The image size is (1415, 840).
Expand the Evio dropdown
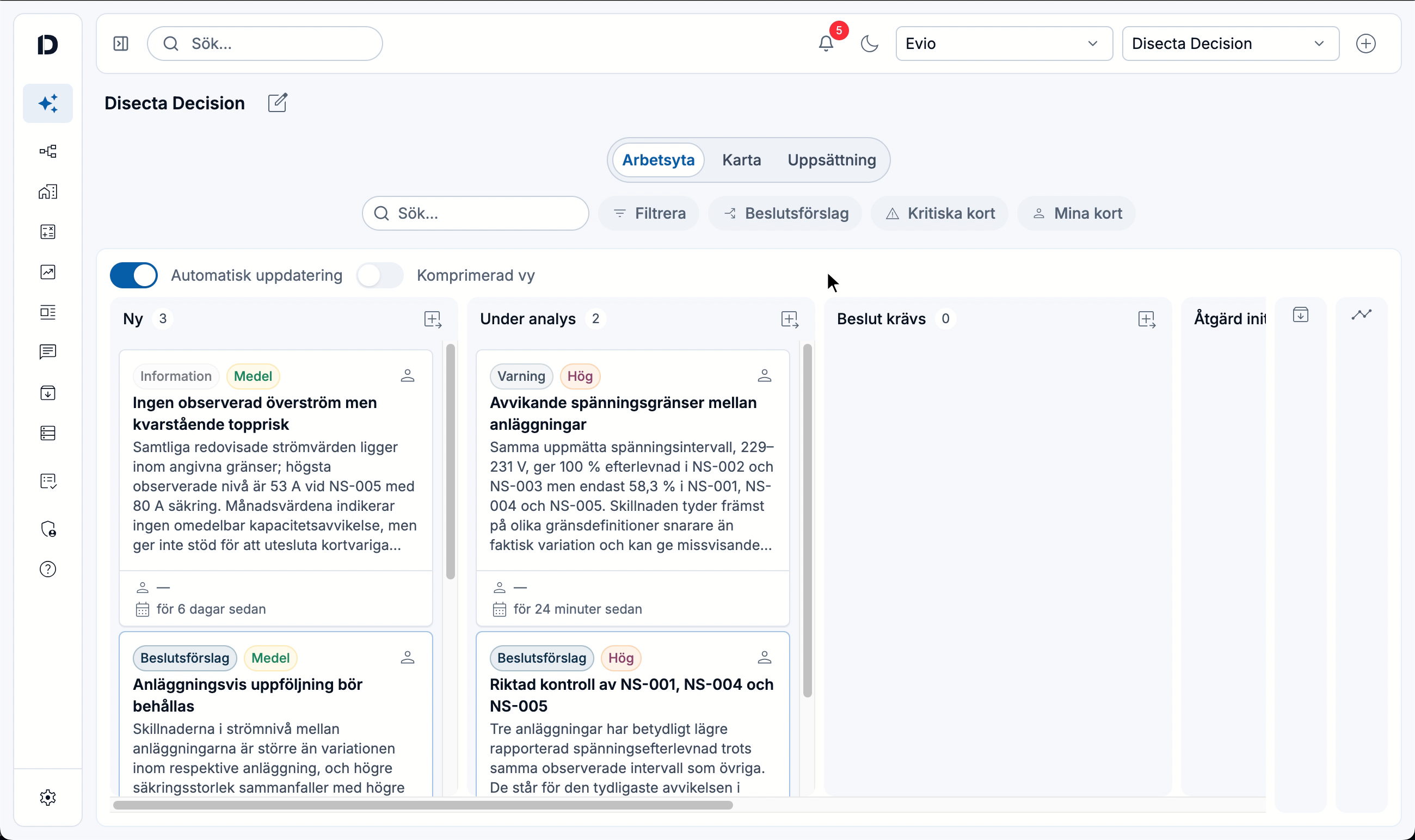(x=1004, y=44)
